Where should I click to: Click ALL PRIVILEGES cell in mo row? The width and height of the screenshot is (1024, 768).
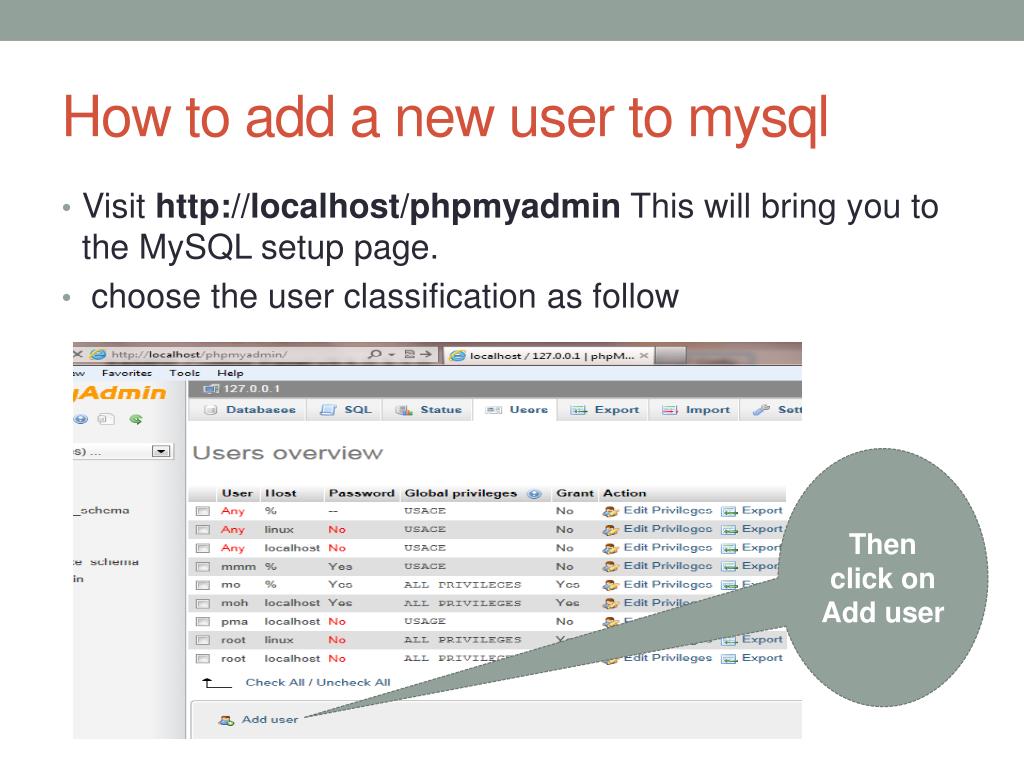462,585
